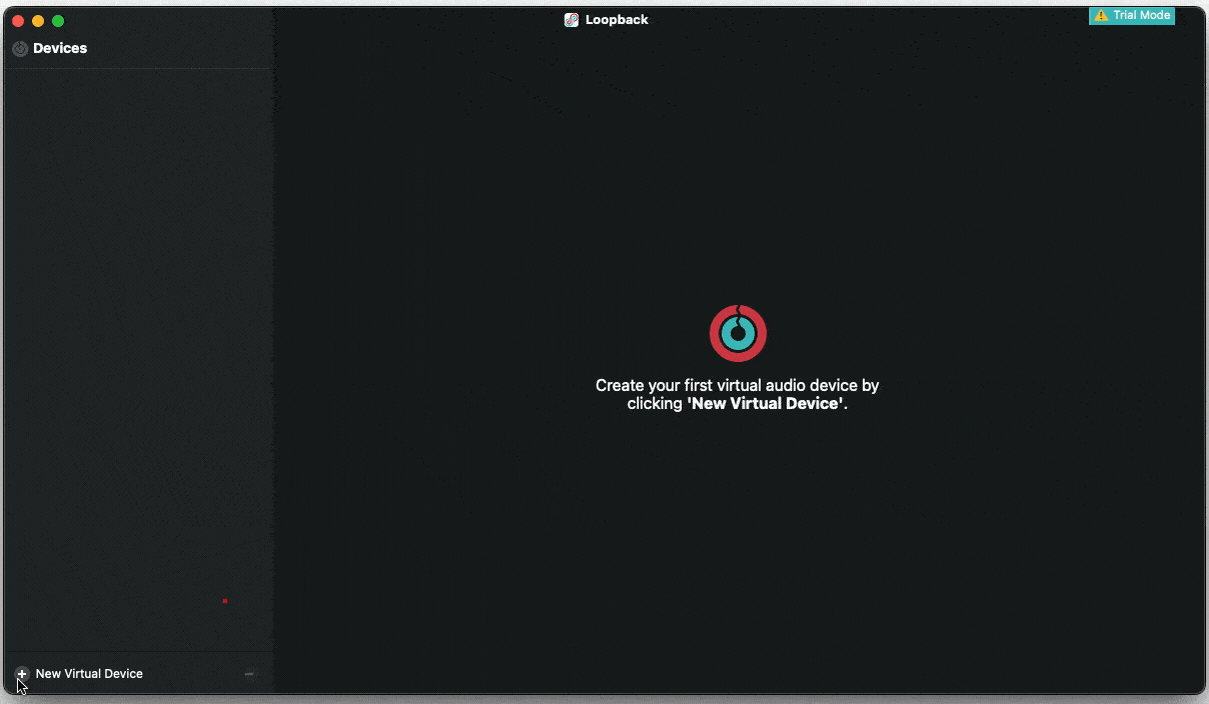
Task: Click the plus icon to add device
Action: pyautogui.click(x=22, y=674)
